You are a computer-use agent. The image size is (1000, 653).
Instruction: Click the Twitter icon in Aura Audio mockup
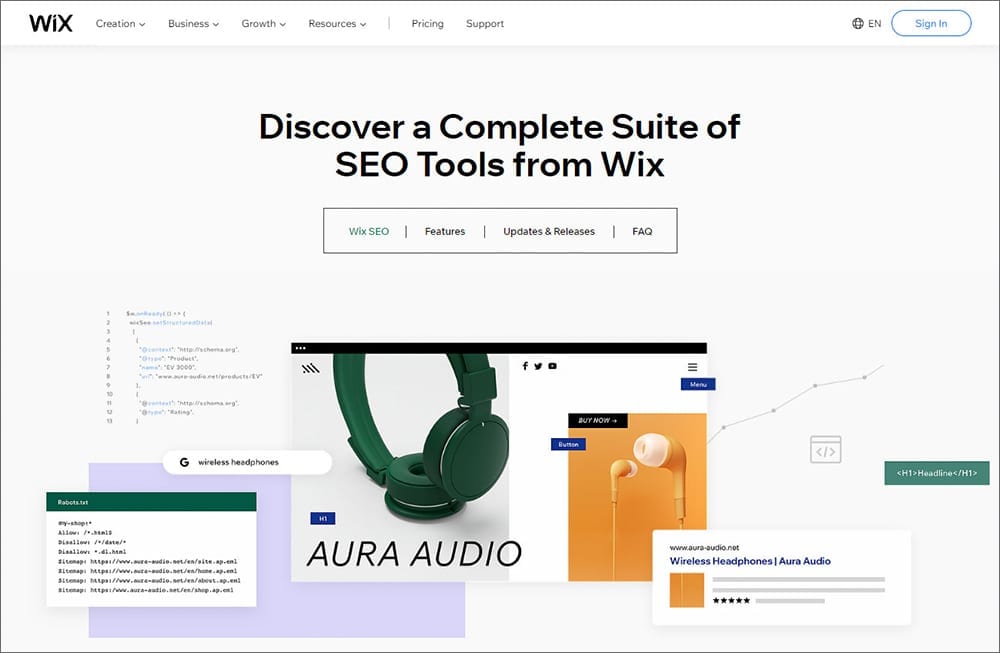tap(538, 366)
